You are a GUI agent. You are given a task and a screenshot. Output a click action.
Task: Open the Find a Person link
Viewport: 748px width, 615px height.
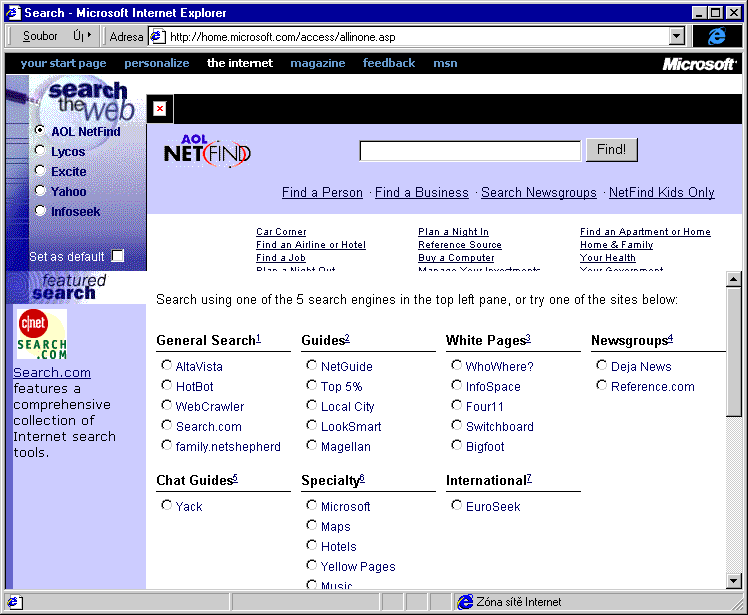322,192
